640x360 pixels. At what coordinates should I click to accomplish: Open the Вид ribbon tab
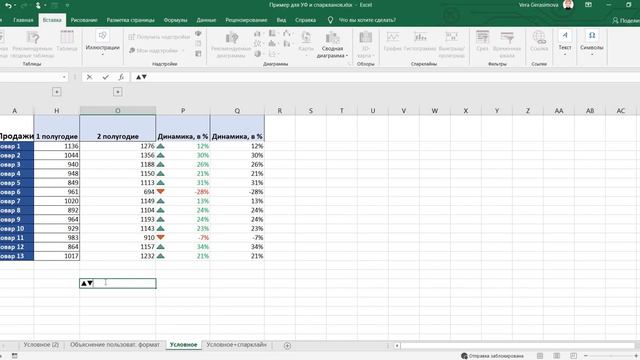[281, 20]
